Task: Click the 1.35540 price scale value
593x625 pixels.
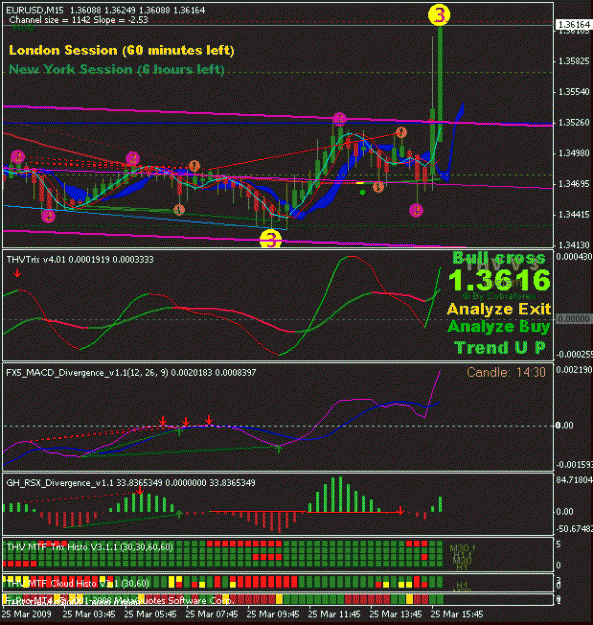Action: pyautogui.click(x=573, y=92)
